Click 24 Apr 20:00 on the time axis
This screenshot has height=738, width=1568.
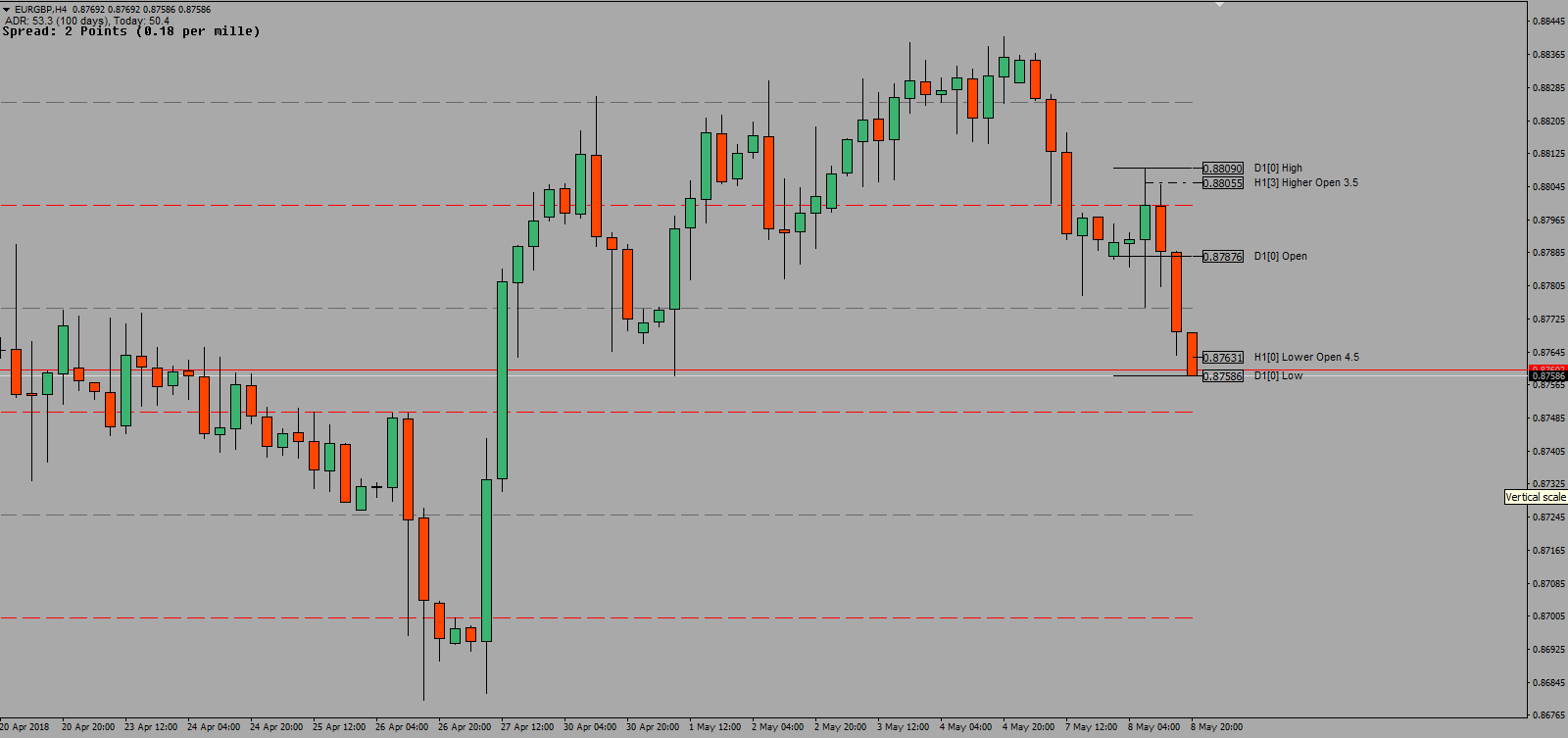pos(276,727)
